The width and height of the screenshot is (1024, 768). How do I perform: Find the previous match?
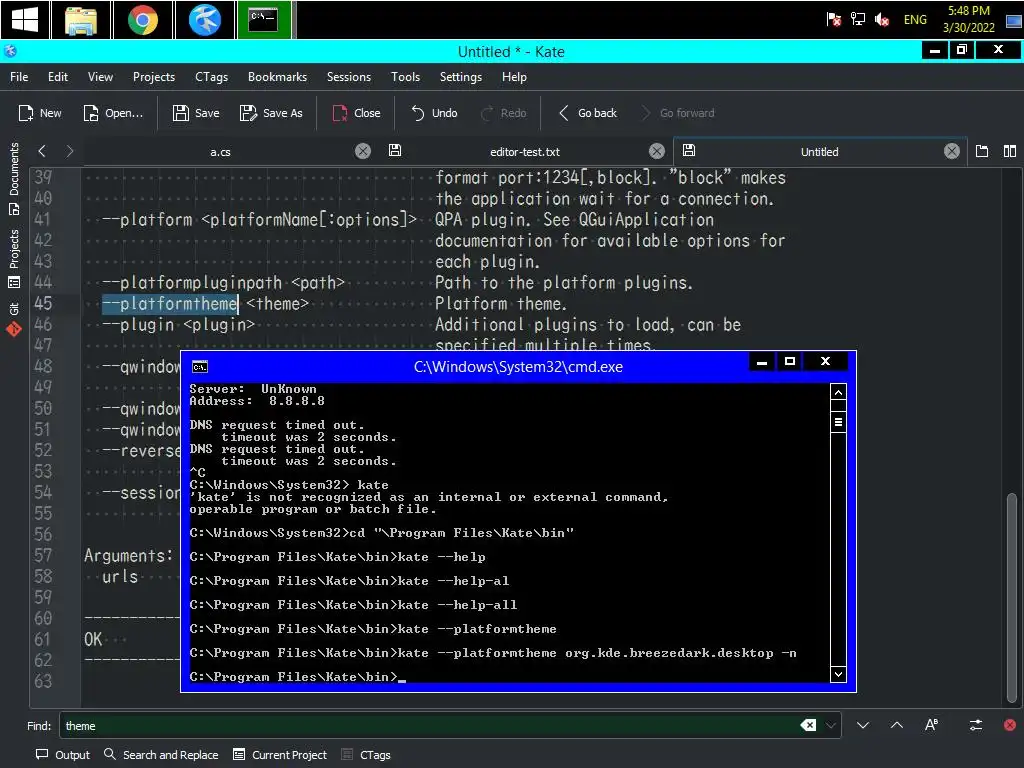click(897, 725)
